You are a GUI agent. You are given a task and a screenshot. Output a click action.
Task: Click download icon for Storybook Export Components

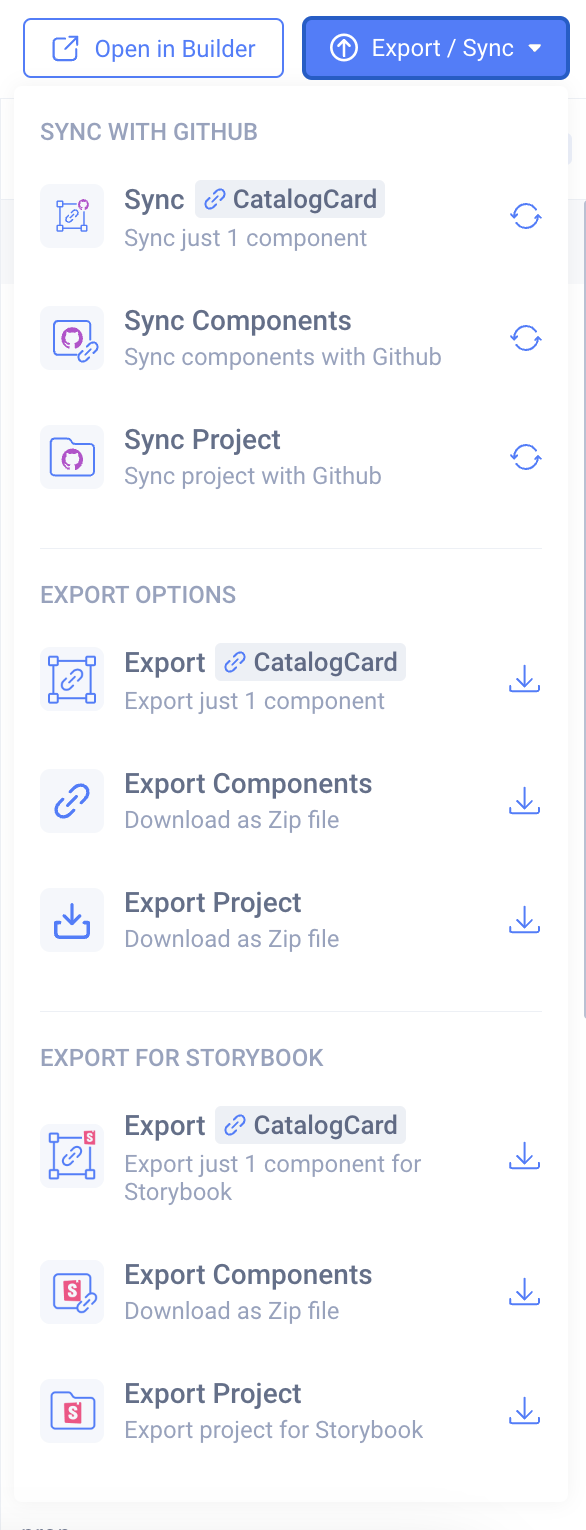(525, 1292)
